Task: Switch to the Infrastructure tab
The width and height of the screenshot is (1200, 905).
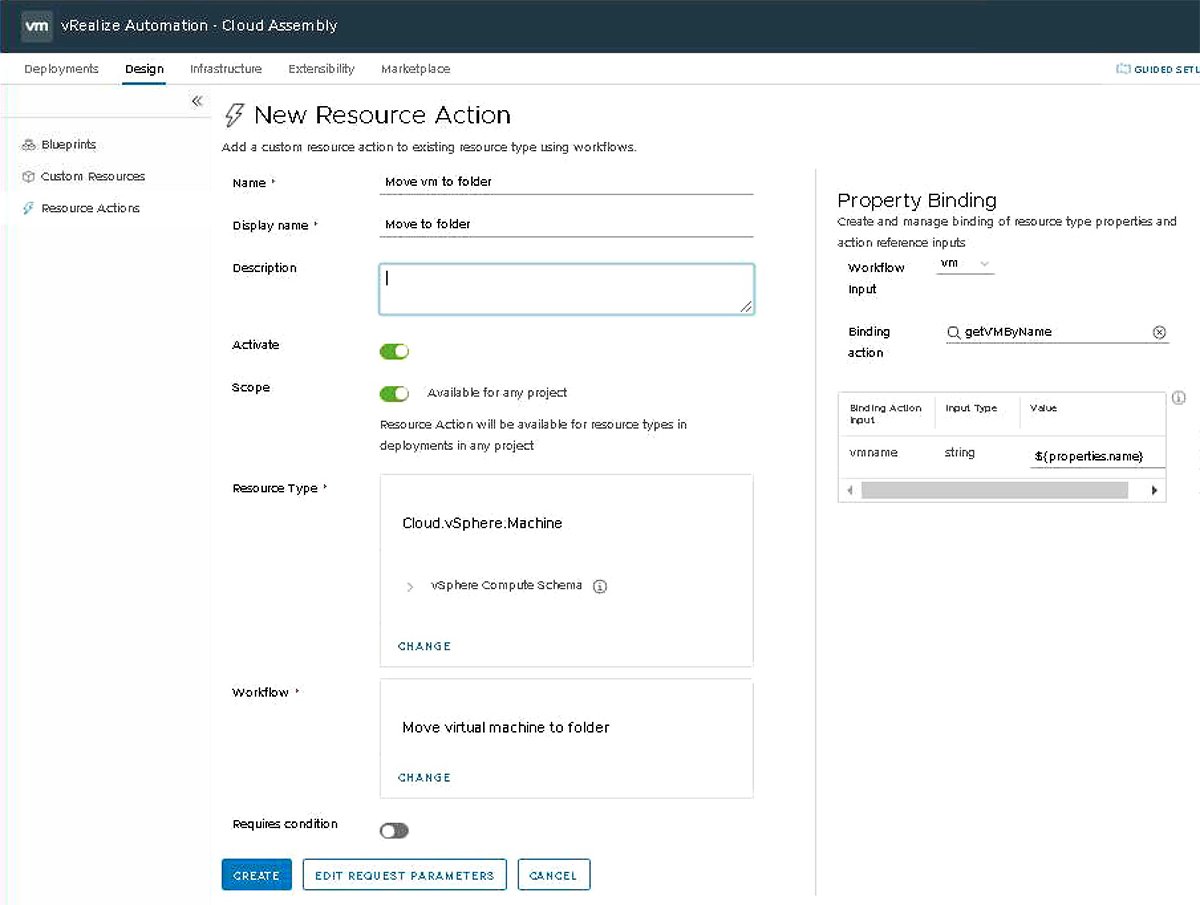Action: [225, 68]
